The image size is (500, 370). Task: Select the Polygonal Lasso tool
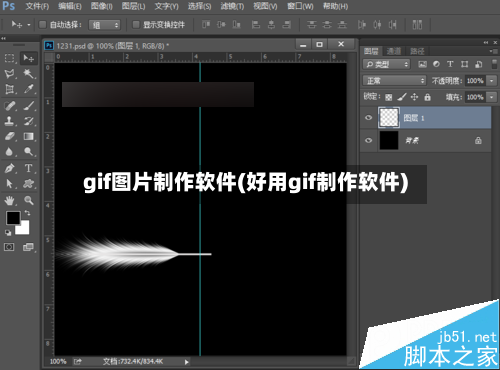pyautogui.click(x=10, y=74)
